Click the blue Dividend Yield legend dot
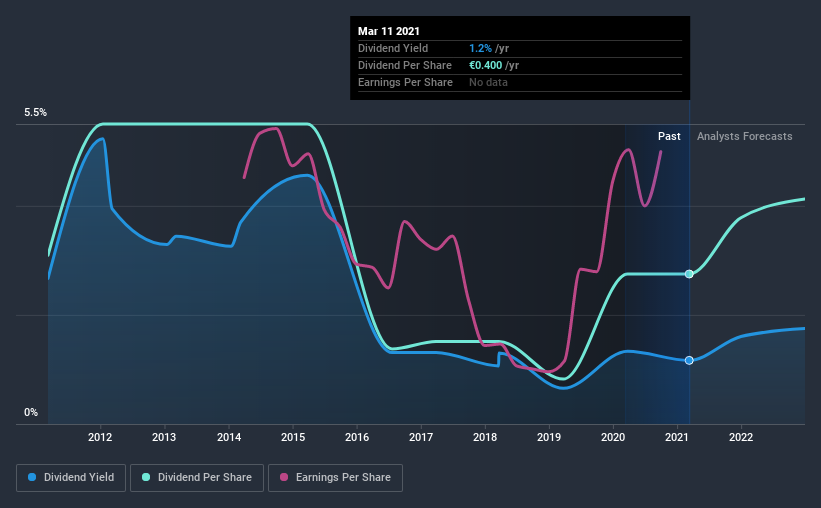This screenshot has height=508, width=821. coord(32,477)
